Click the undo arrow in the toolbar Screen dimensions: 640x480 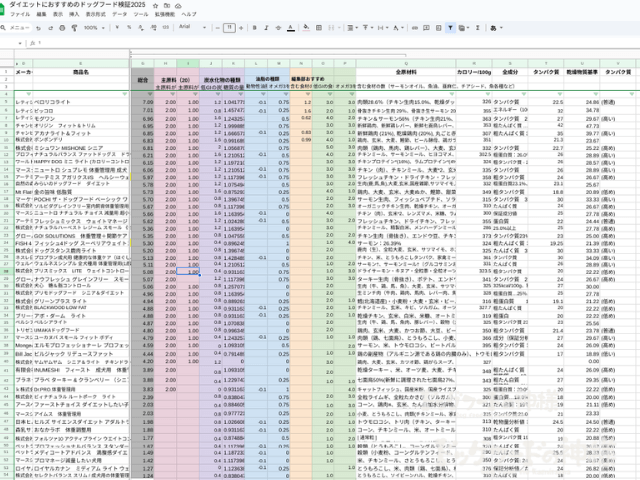click(x=38, y=28)
